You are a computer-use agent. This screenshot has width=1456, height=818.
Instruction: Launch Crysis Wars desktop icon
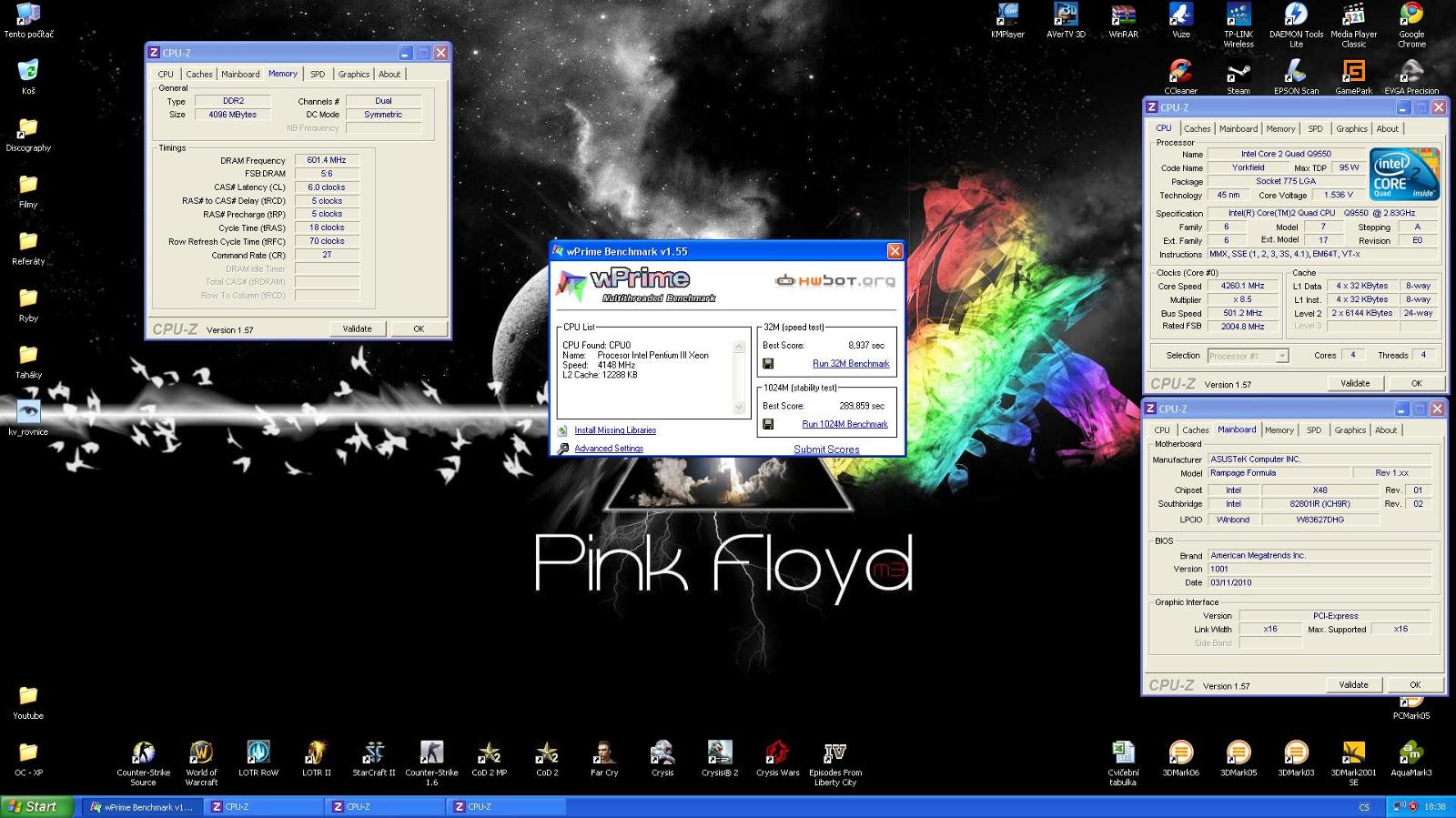[x=777, y=759]
